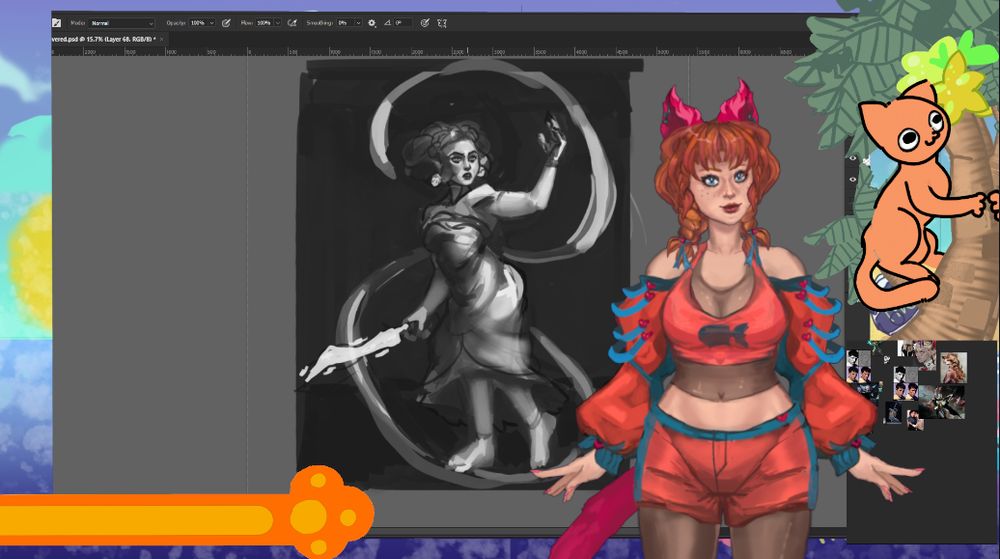
Task: Open smoothing options gear
Action: coord(372,23)
